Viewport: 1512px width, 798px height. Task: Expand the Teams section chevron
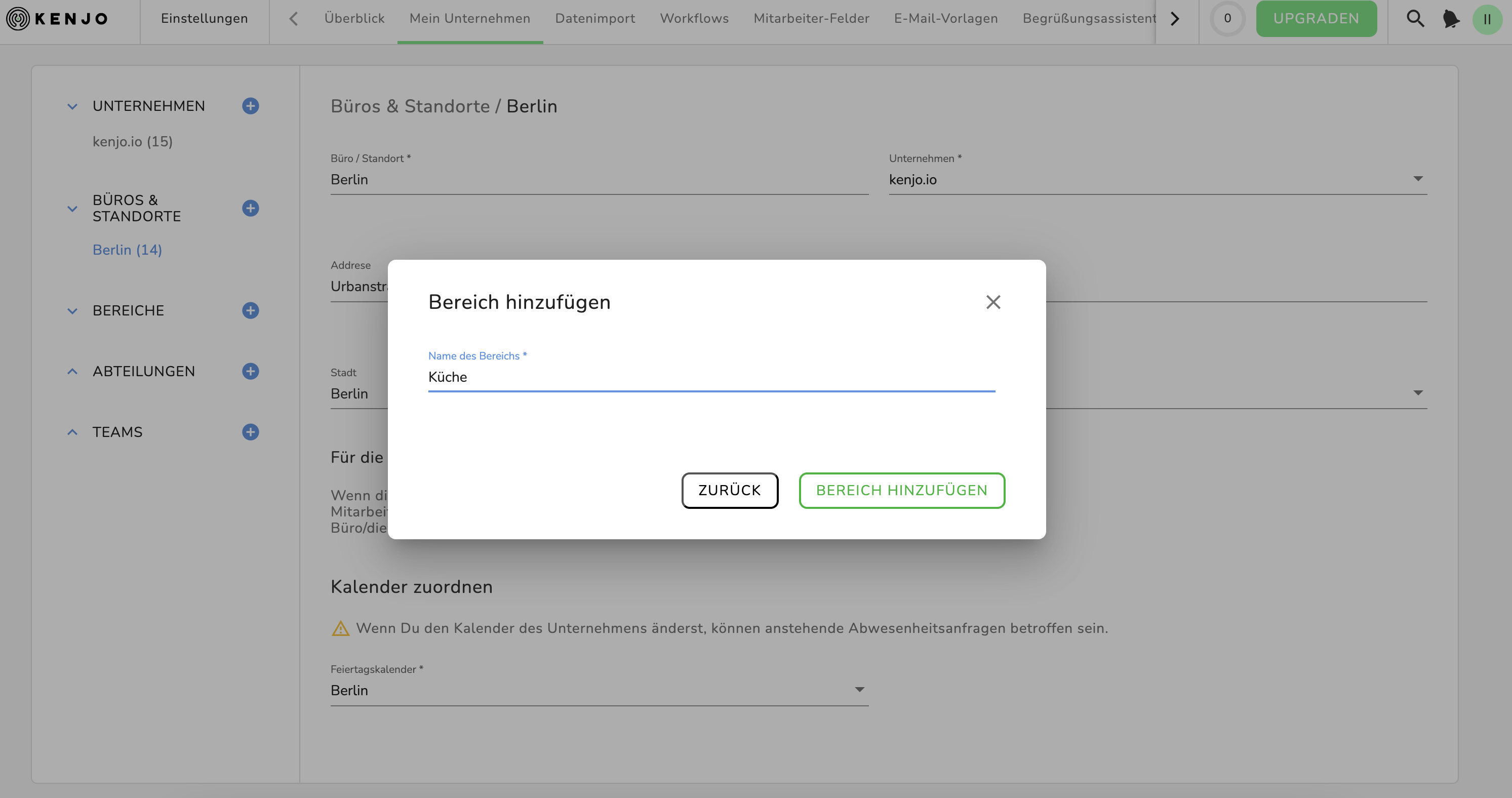[72, 432]
